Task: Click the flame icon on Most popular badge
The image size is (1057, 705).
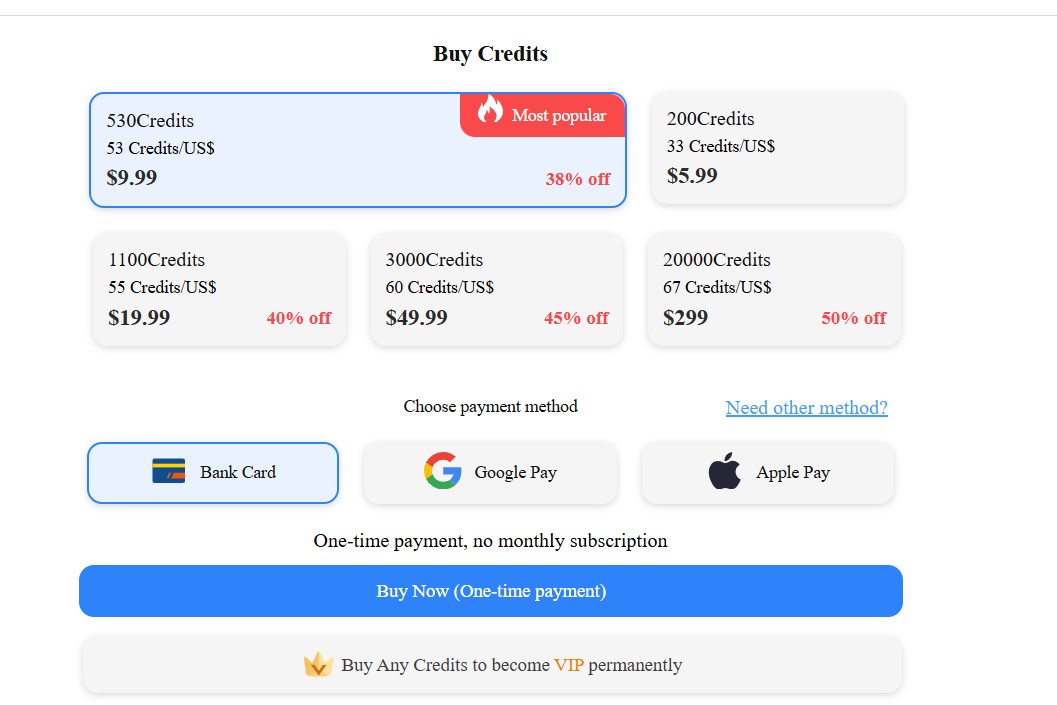Action: [x=490, y=109]
